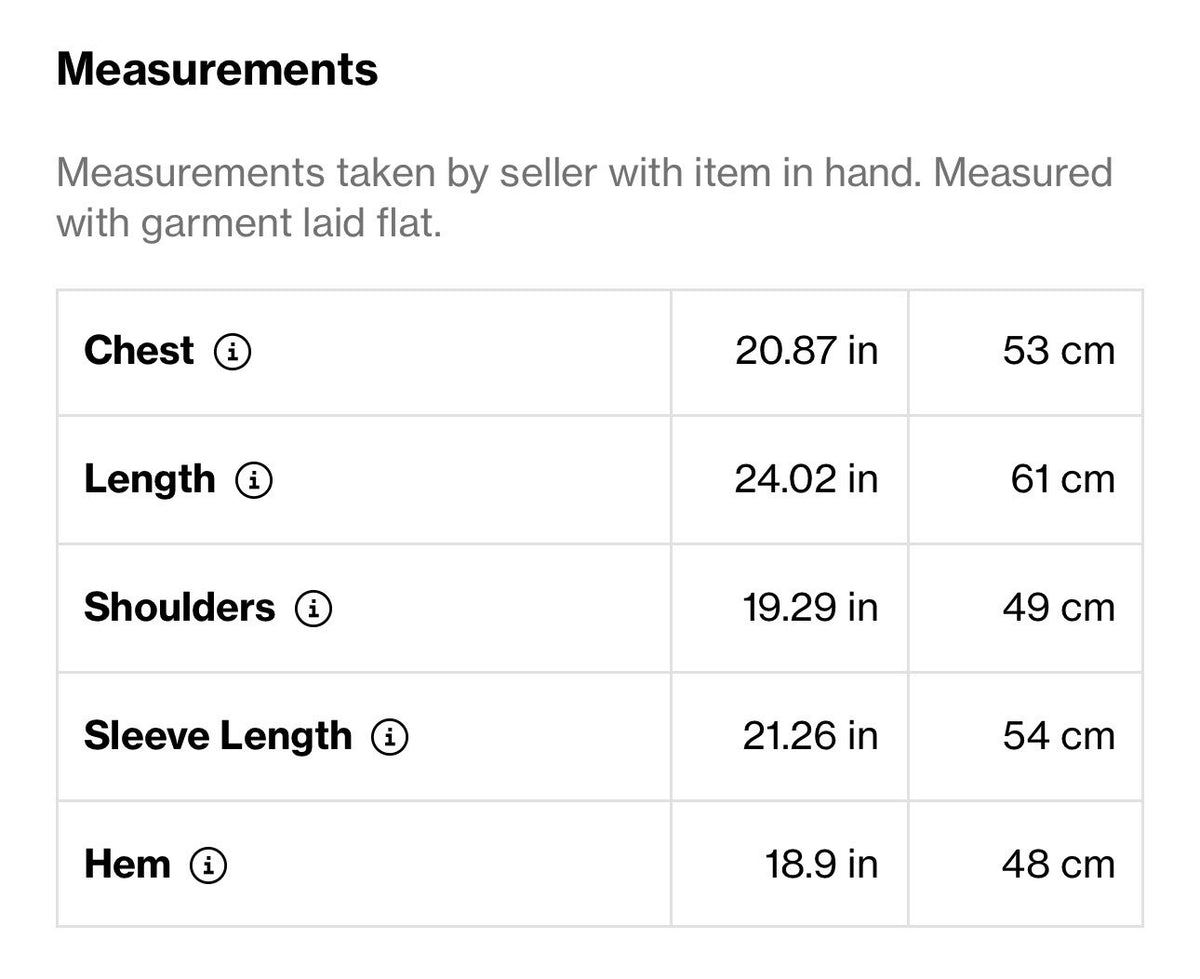1200x979 pixels.
Task: Select the Shoulders label
Action: coord(179,608)
